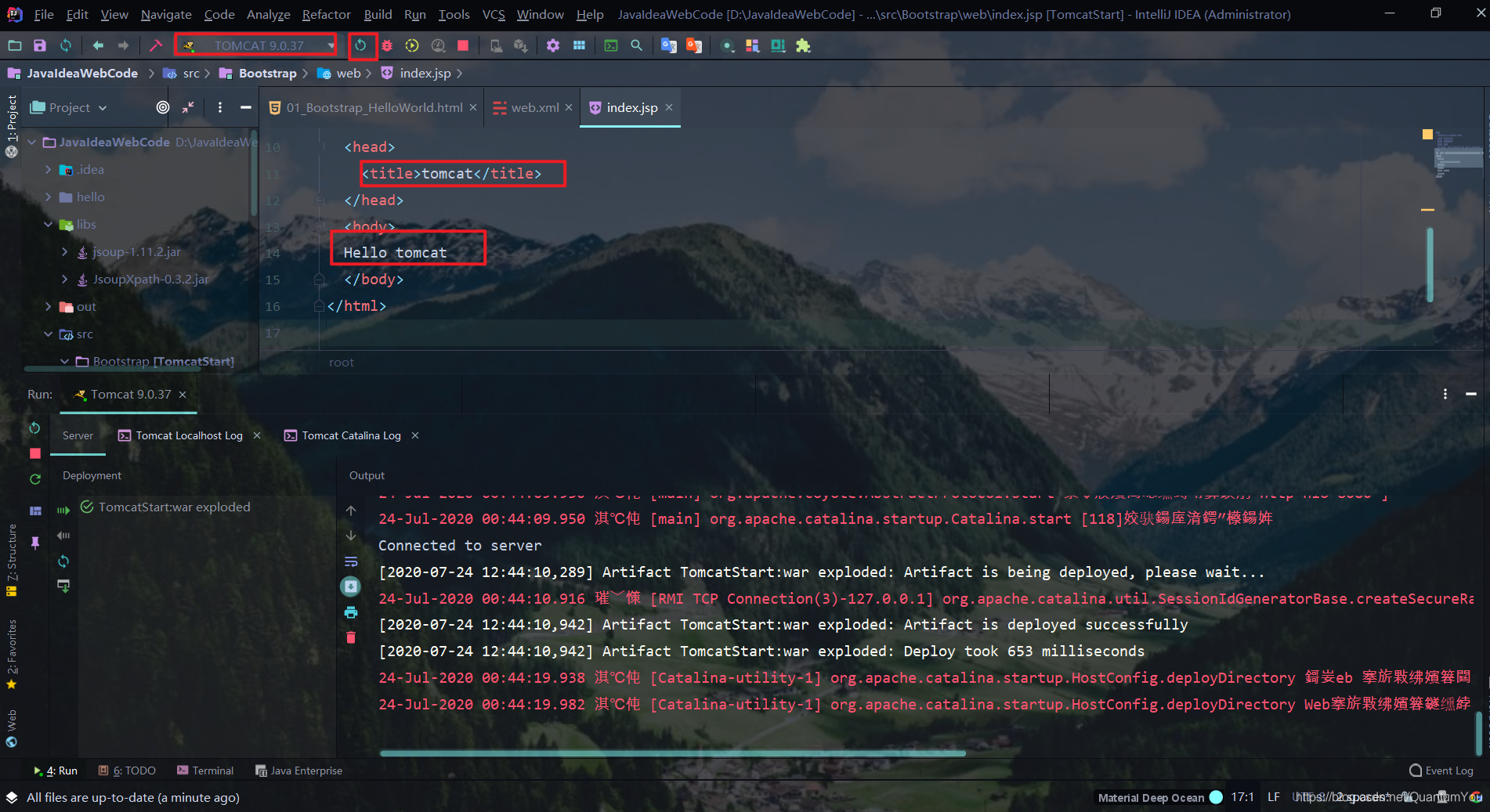Print the output with the printer icon
1490x812 pixels.
pos(351,612)
